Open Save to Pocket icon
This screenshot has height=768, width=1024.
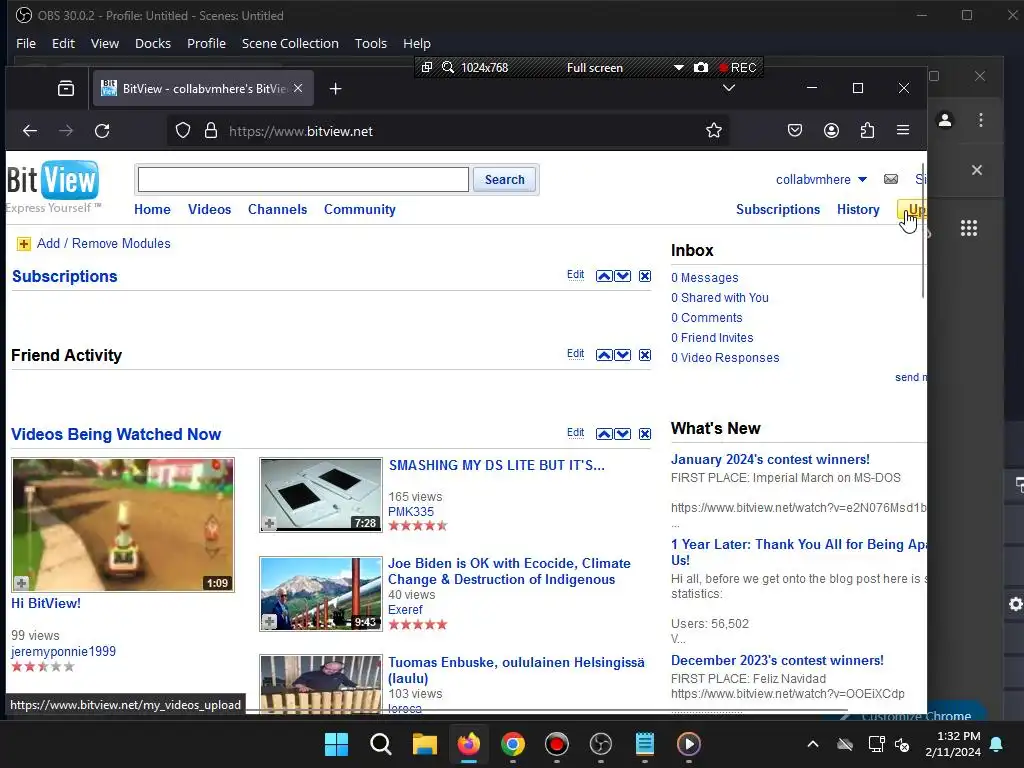(x=795, y=131)
